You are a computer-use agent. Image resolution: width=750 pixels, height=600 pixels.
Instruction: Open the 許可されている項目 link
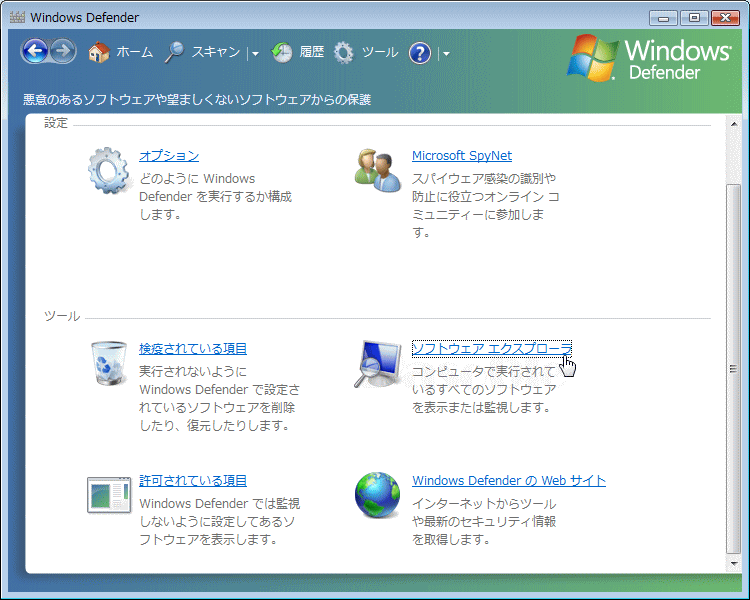(193, 480)
